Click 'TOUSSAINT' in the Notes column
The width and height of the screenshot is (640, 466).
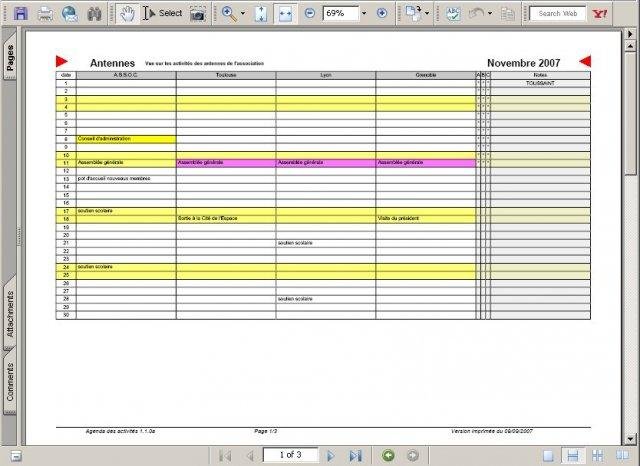point(540,83)
